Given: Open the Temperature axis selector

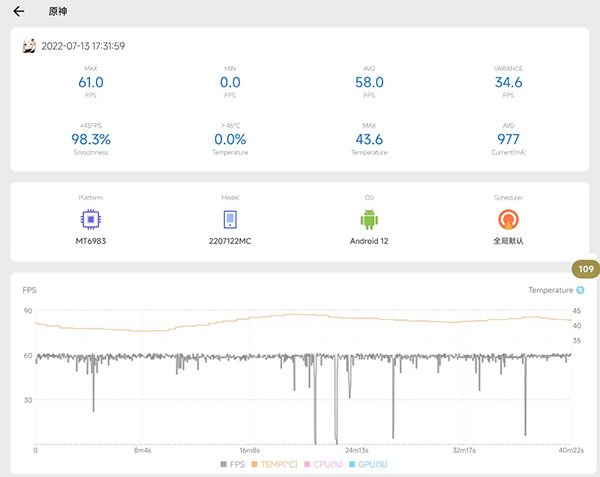Looking at the screenshot, I should click(x=551, y=290).
